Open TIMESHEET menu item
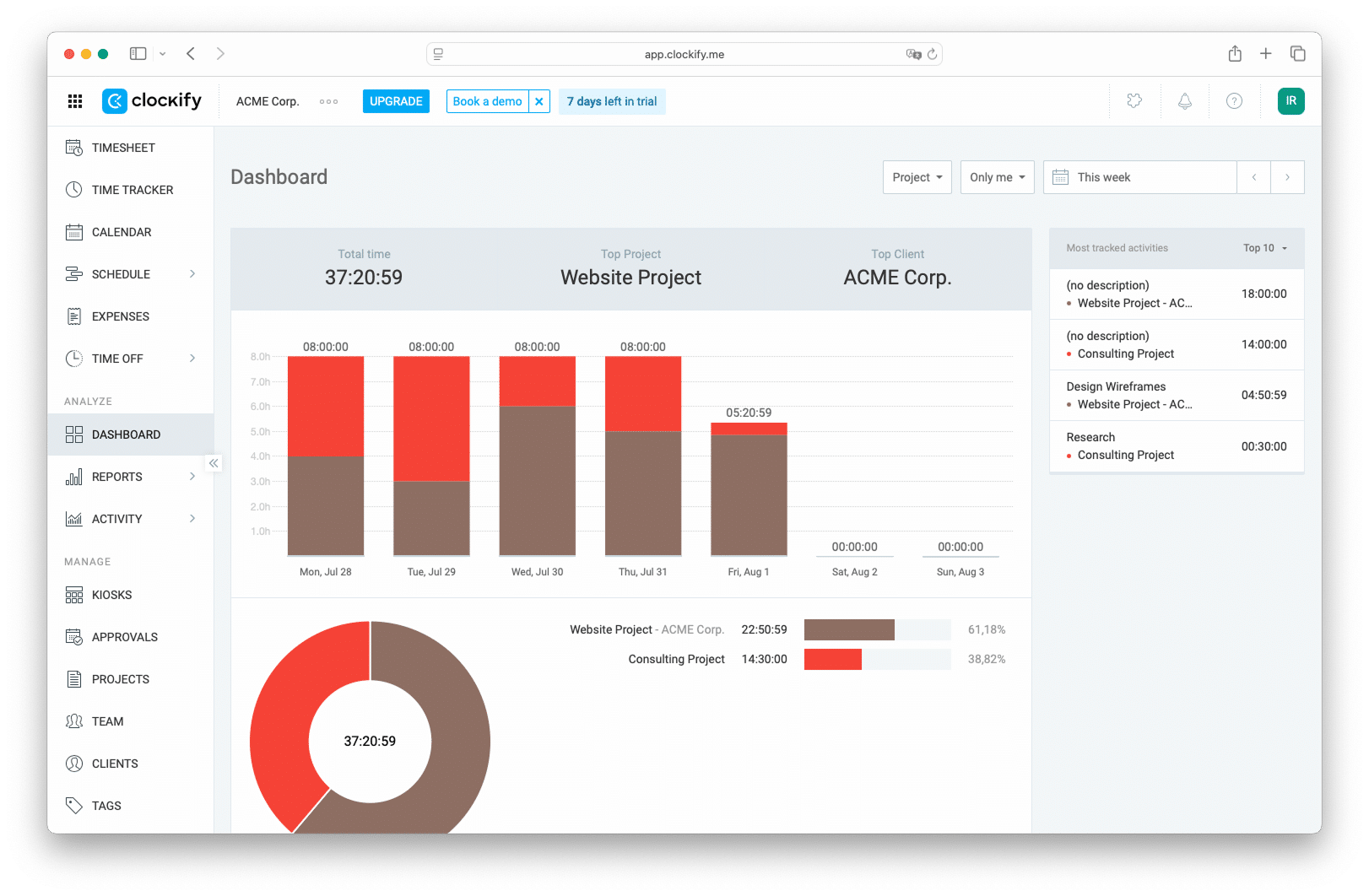The width and height of the screenshot is (1369, 896). click(x=131, y=148)
